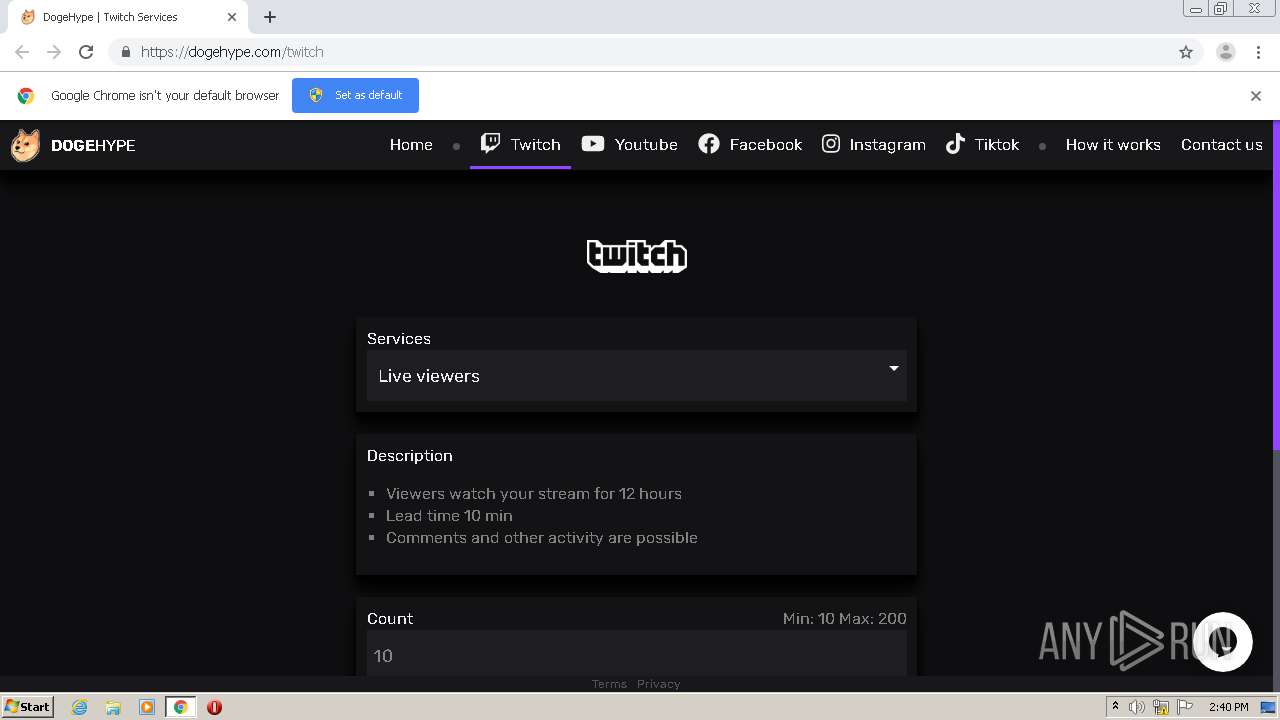Screen dimensions: 1280x720
Task: Launch Internet Explorer from taskbar
Action: click(80, 707)
